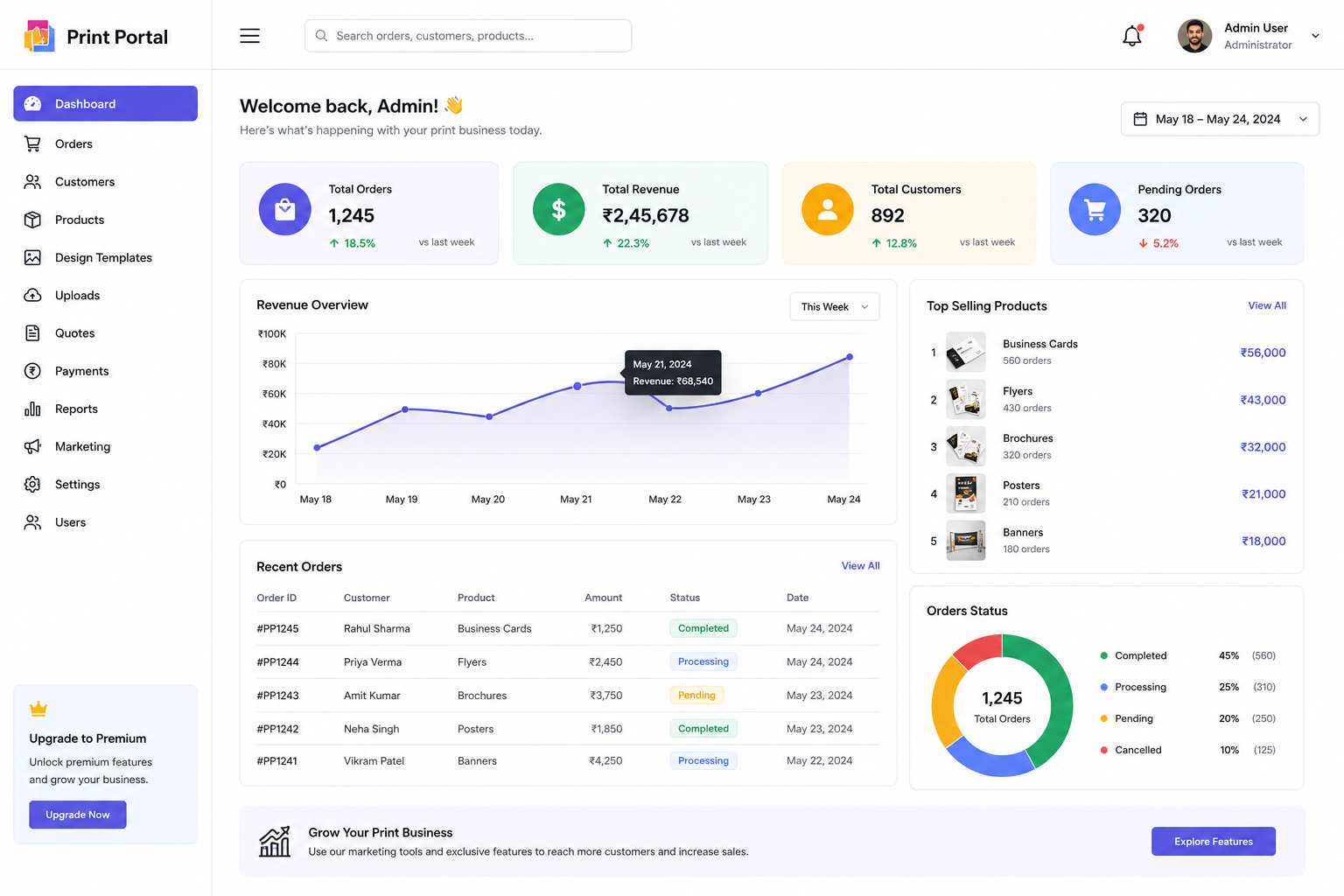
Task: Click the Total Customers person icon
Action: coord(828,210)
